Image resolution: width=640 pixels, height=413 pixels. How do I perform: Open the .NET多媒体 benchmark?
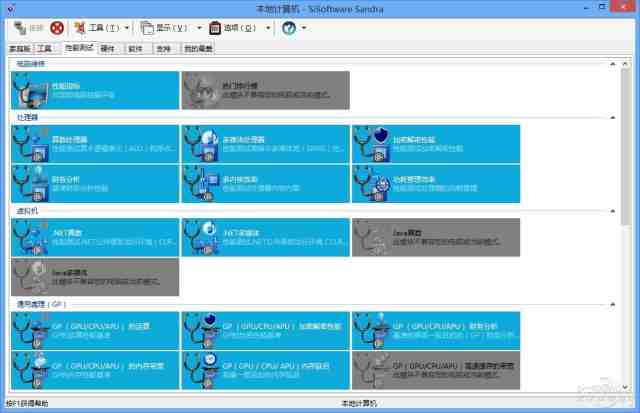point(264,237)
